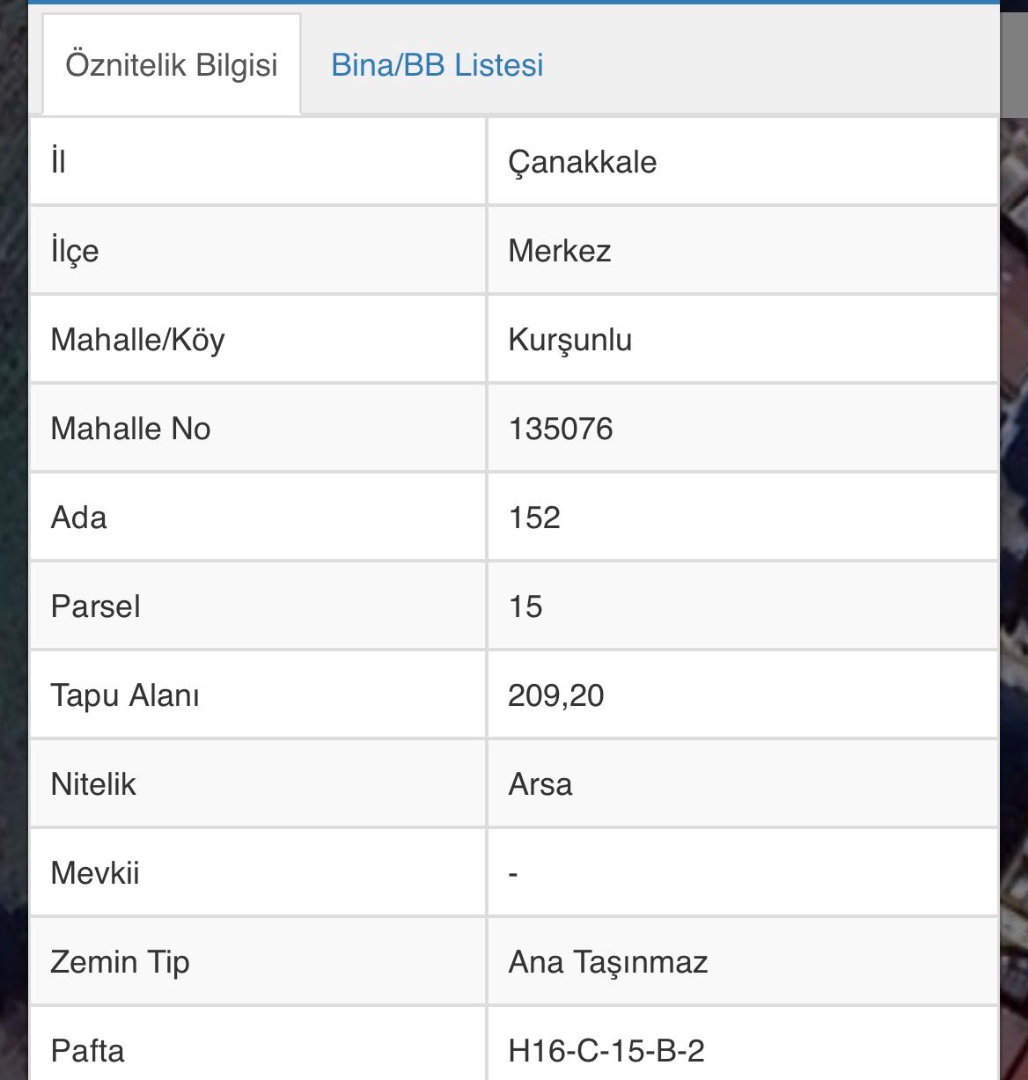Select the Pafta value H16-C-15-B-2
The width and height of the screenshot is (1028, 1080).
[606, 1051]
